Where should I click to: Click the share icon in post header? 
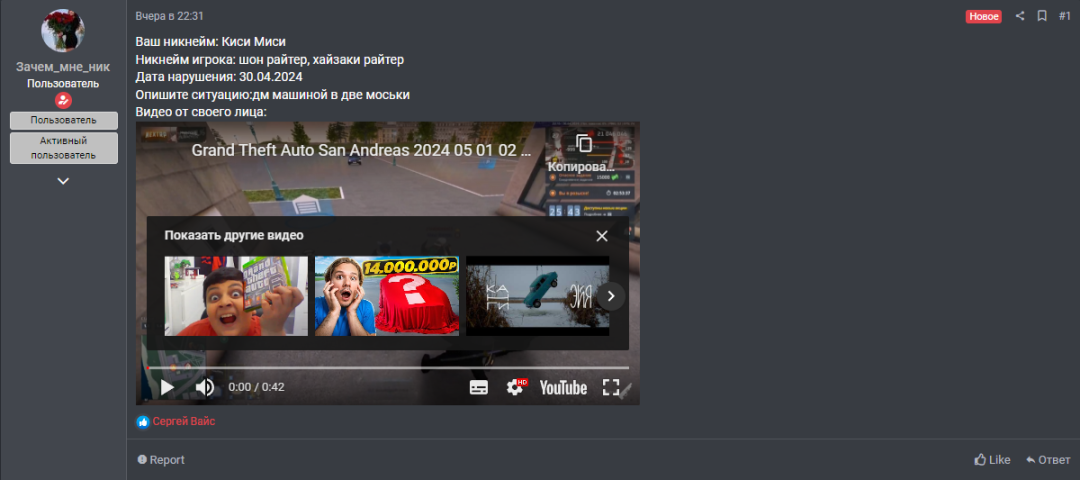(1020, 16)
